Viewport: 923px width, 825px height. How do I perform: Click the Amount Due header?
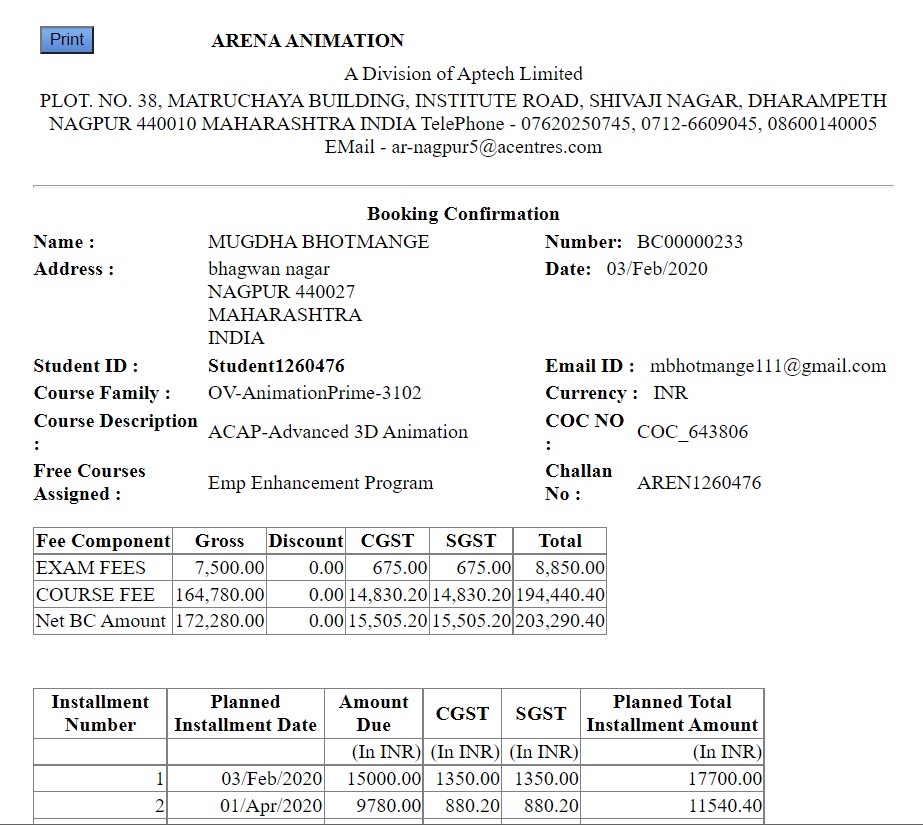pos(374,713)
